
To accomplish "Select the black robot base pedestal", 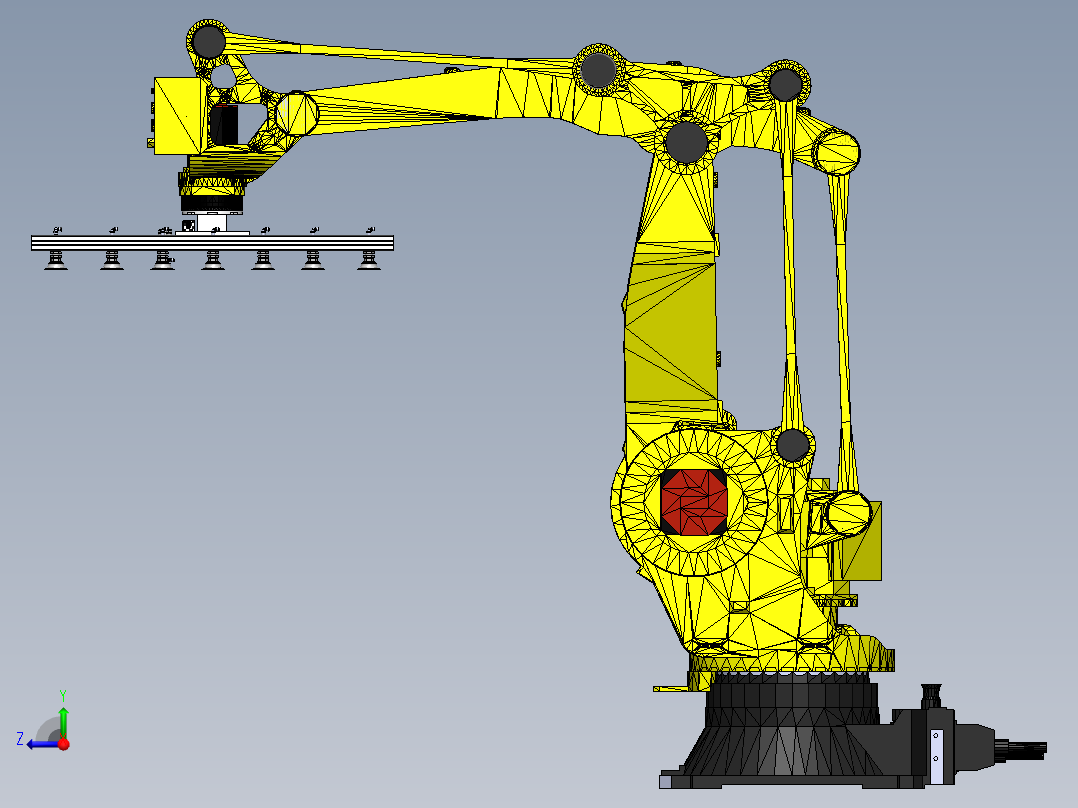I will point(791,729).
